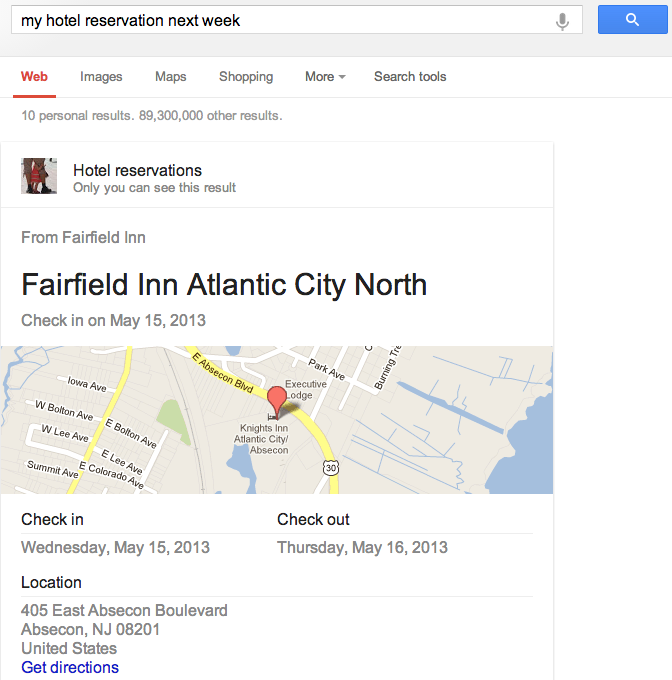Select the Web tab
The image size is (672, 680).
click(x=34, y=77)
